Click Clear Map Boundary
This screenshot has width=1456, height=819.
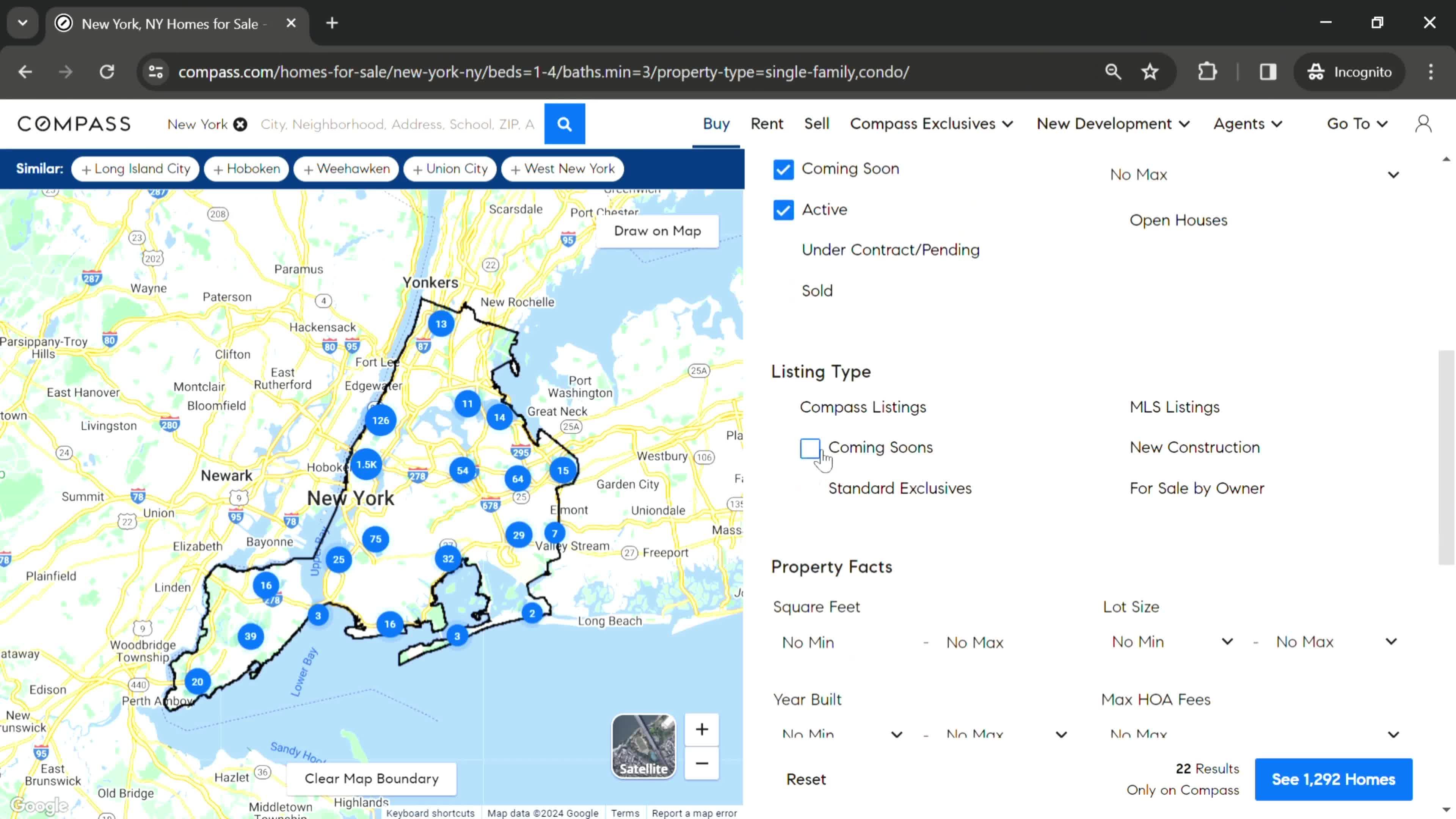[x=371, y=779]
